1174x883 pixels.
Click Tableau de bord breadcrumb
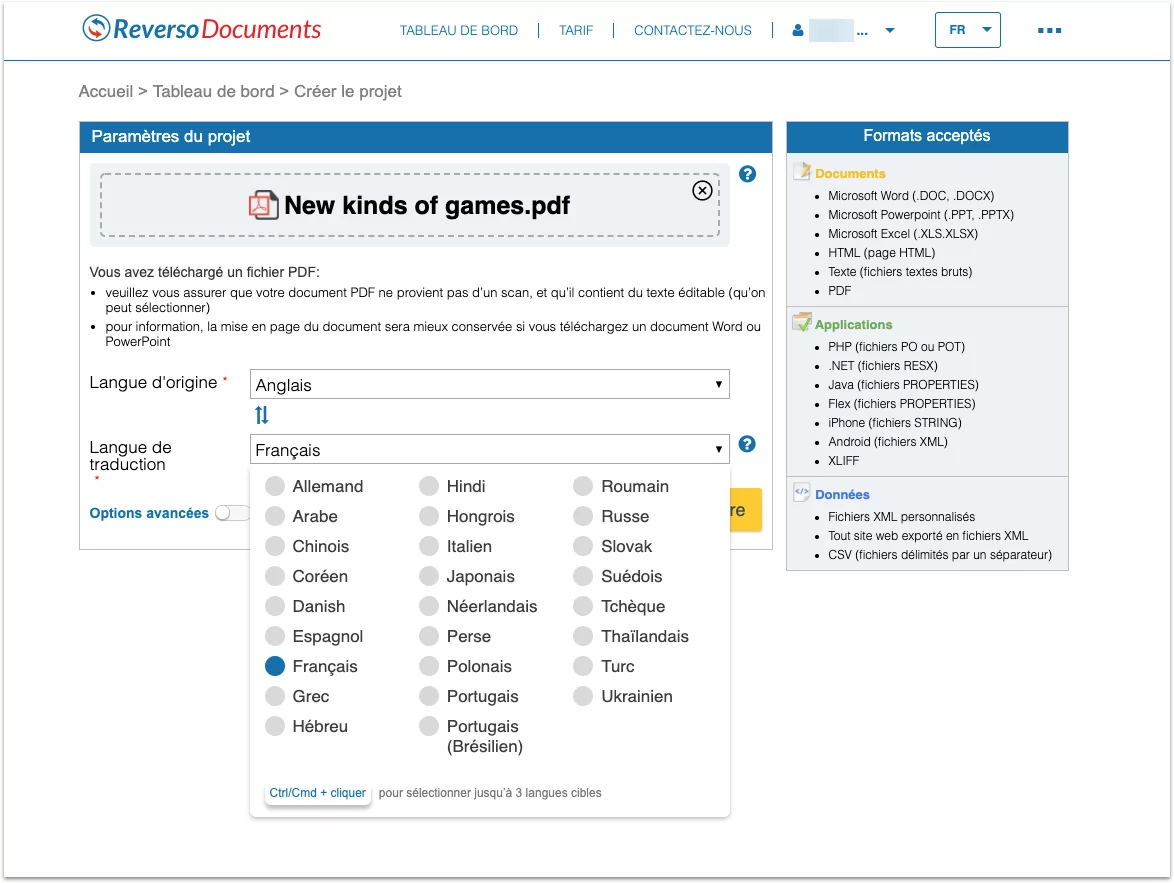pyautogui.click(x=213, y=91)
